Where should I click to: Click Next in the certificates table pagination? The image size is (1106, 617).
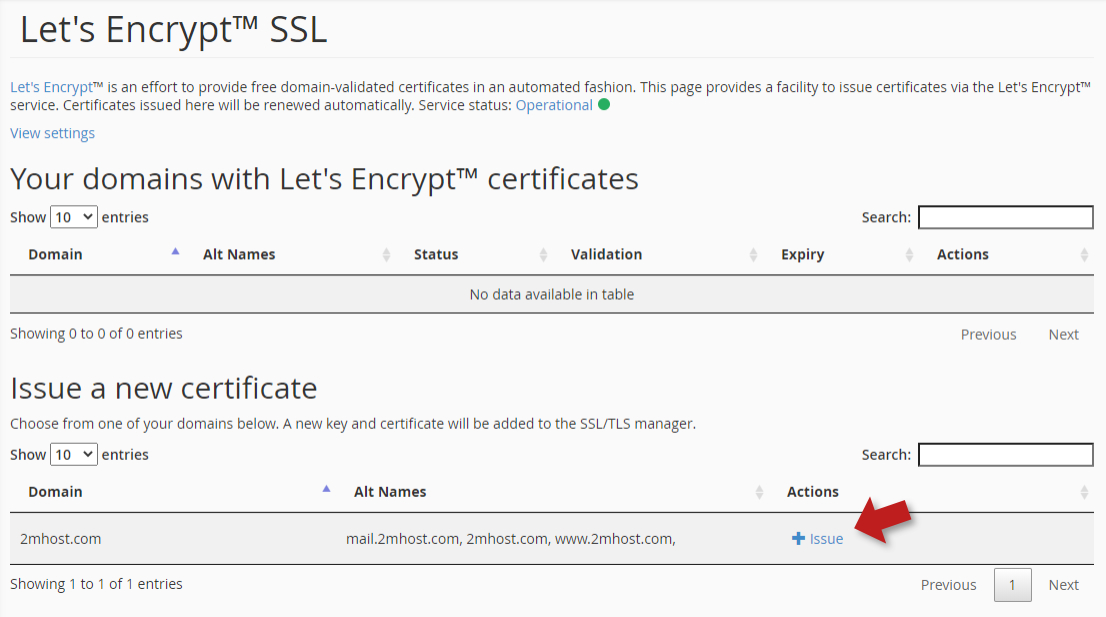(1063, 335)
